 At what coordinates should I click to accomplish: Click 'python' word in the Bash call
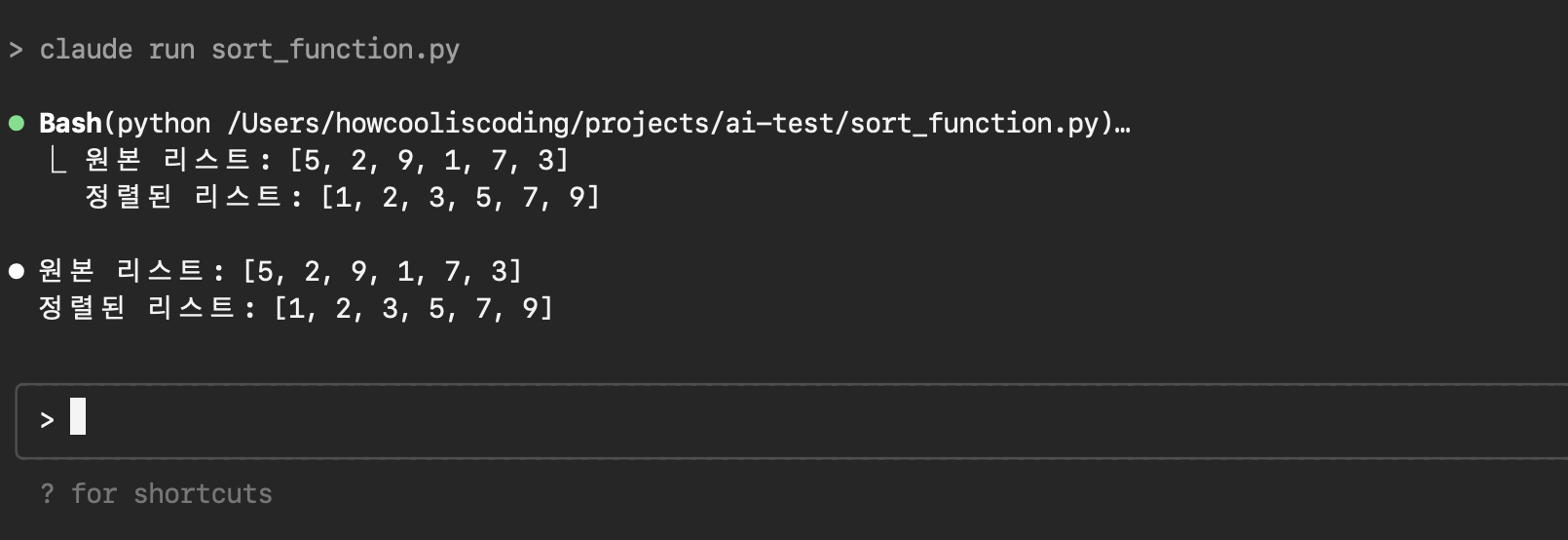164,124
